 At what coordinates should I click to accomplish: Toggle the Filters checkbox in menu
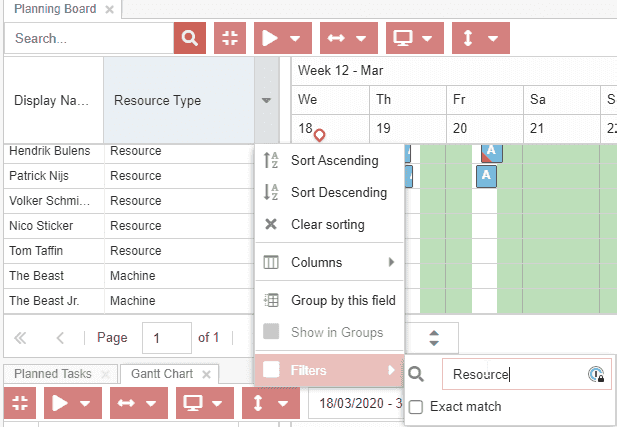point(271,370)
